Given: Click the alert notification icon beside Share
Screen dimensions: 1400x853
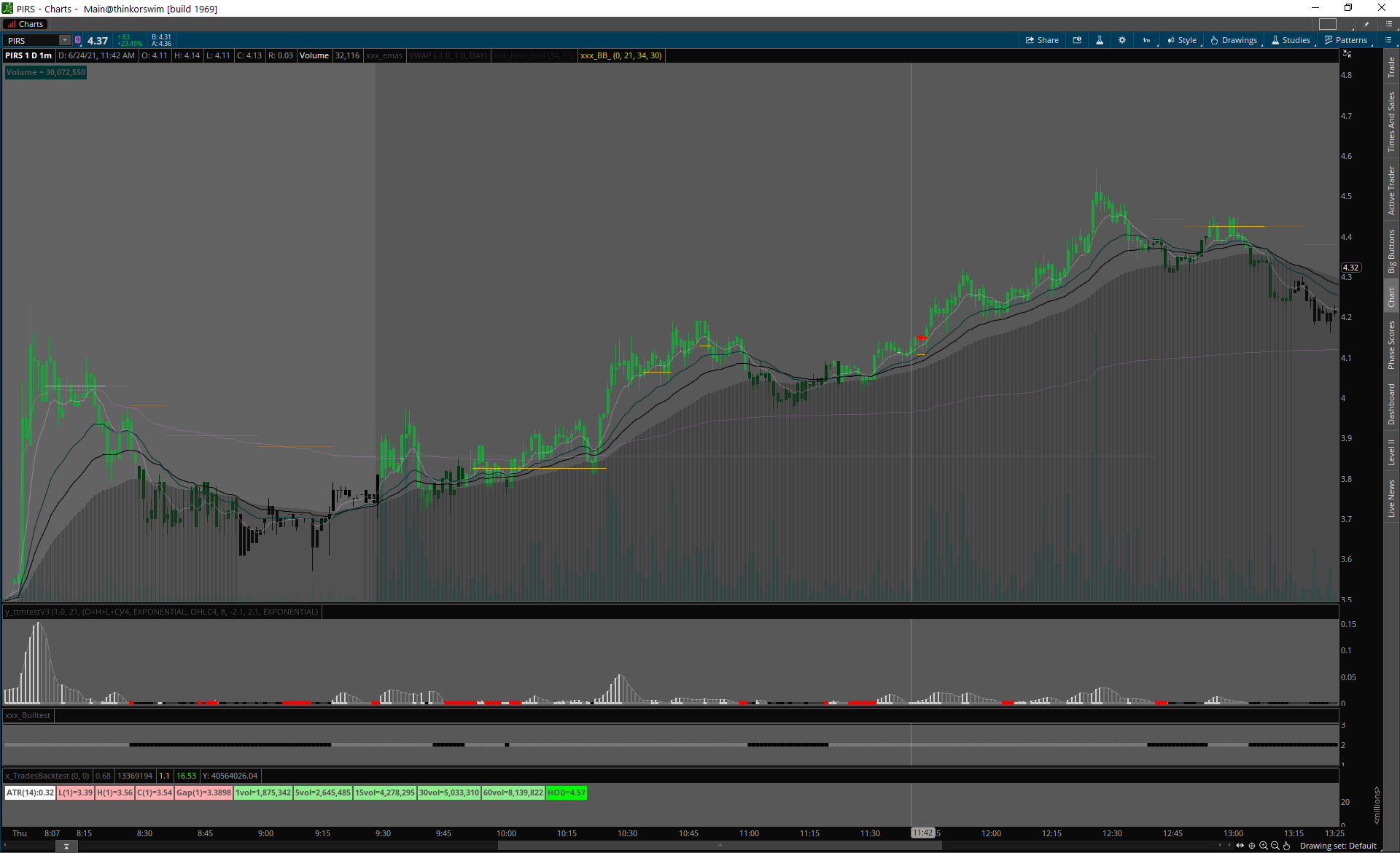Looking at the screenshot, I should click(x=1077, y=40).
